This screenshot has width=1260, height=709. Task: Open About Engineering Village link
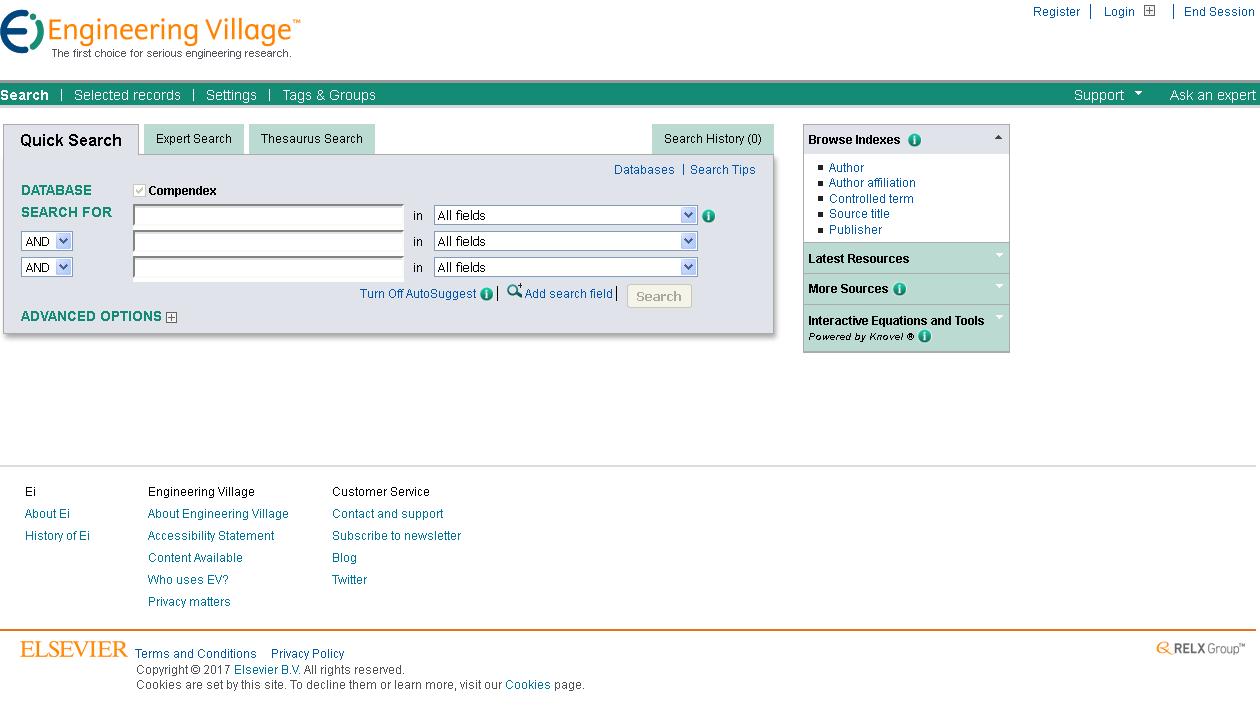pyautogui.click(x=218, y=514)
